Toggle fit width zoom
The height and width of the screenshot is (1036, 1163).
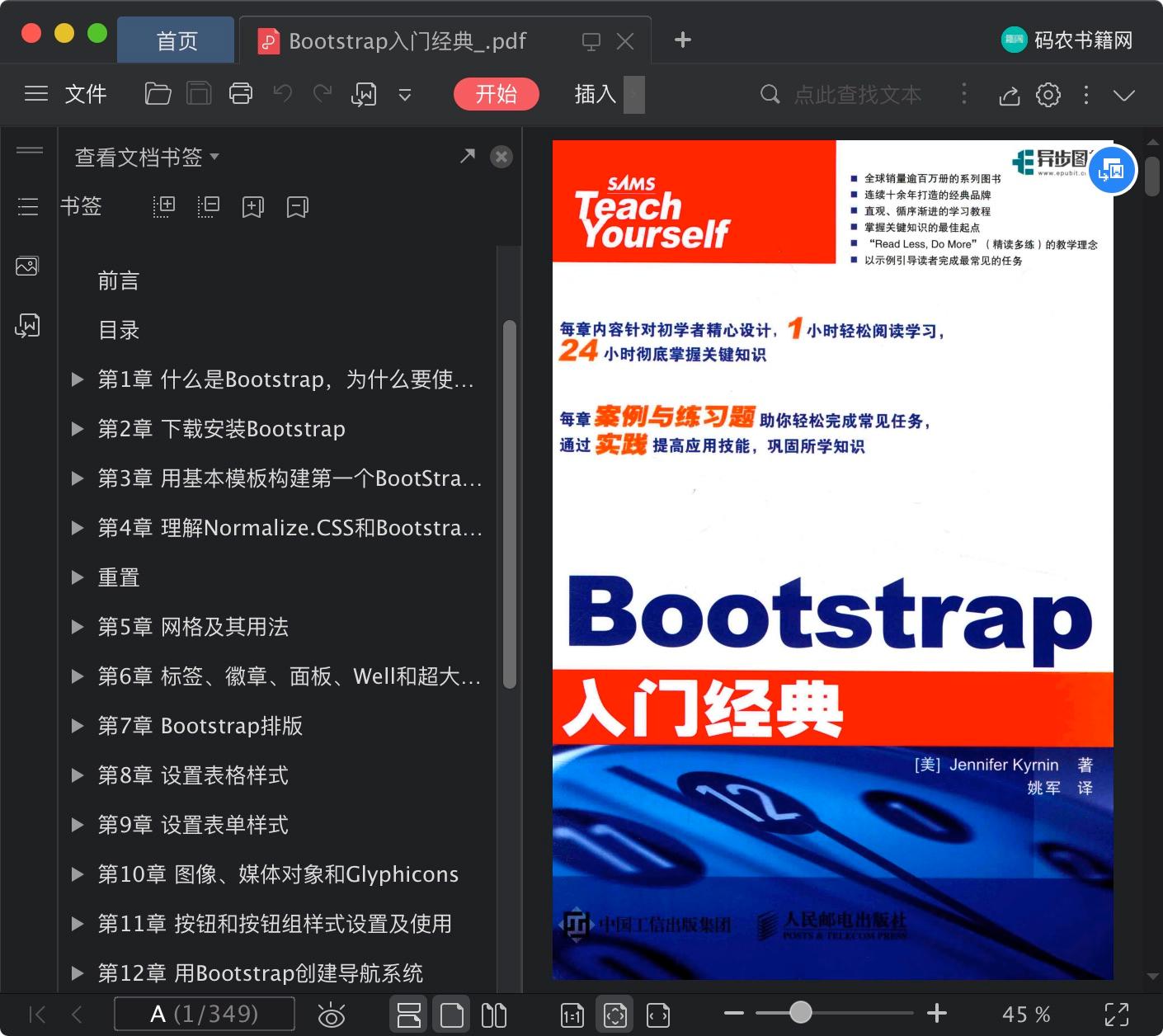click(658, 1015)
